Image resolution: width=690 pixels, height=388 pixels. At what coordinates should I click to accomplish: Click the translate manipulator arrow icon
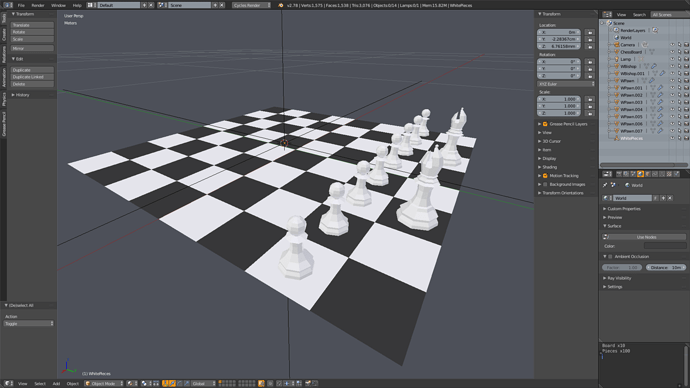tap(172, 384)
